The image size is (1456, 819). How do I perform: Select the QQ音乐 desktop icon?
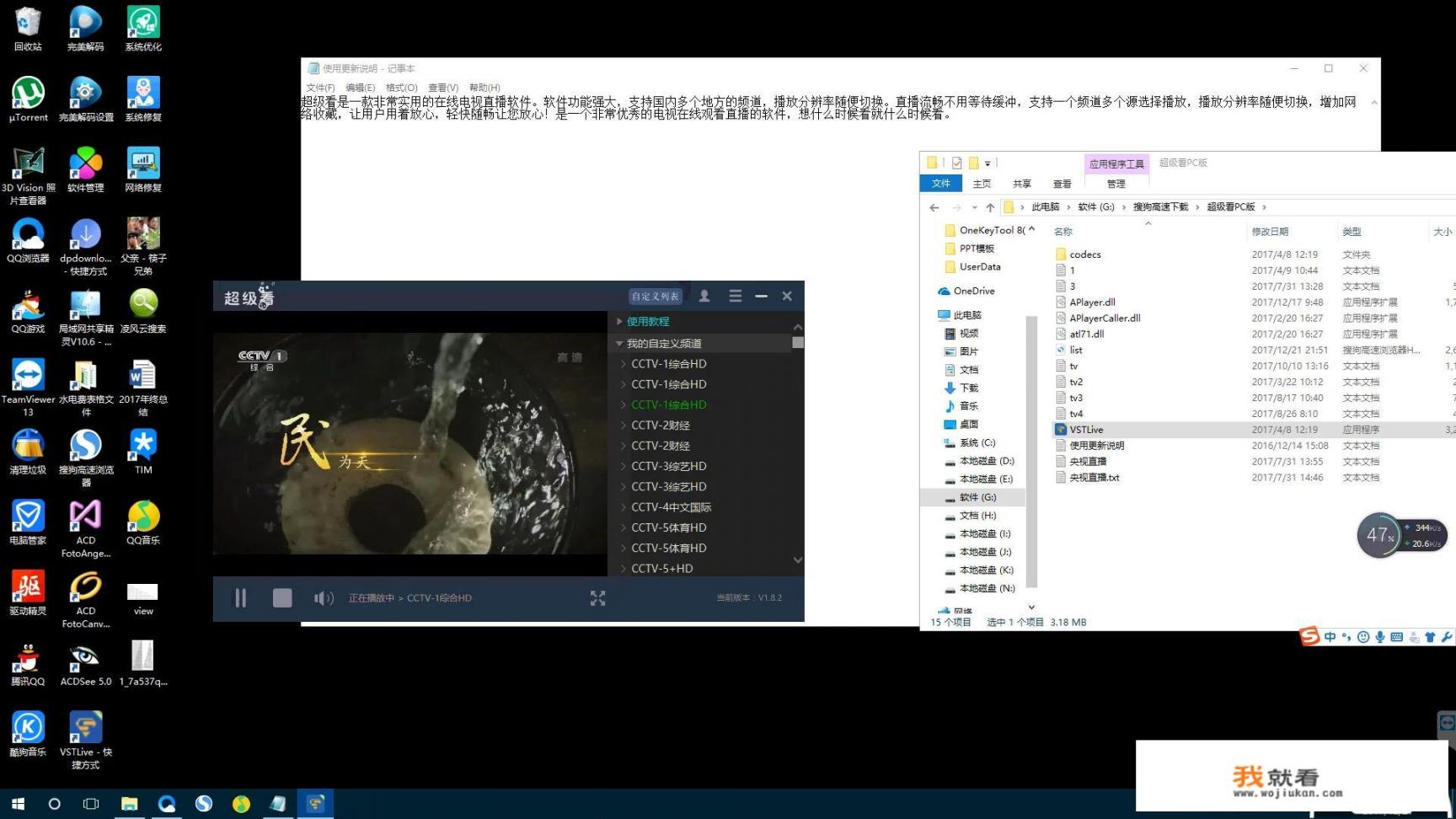point(143,522)
